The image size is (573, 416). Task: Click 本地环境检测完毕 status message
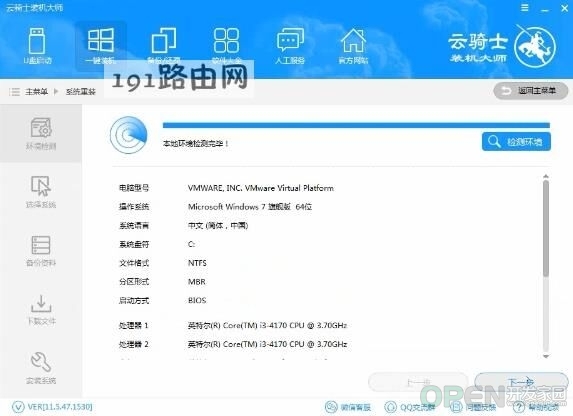click(196, 143)
